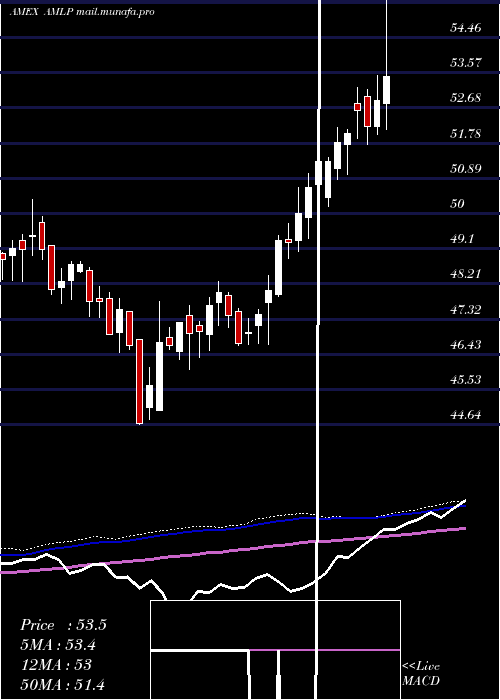Click the 12MA : 53 readout
Screen dimensions: 500x700
click(56, 665)
